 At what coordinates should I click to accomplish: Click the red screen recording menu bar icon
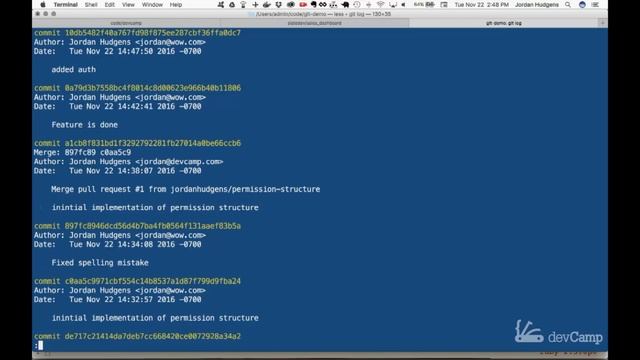pos(303,4)
